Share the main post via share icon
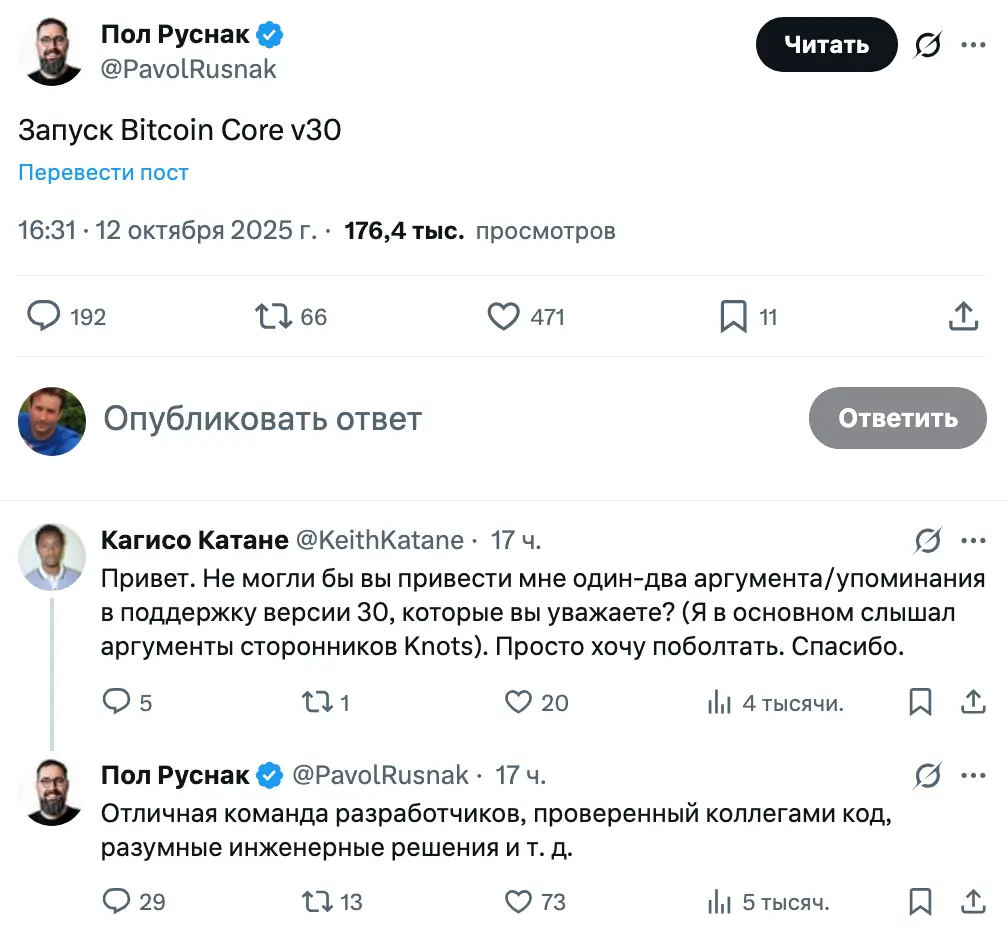This screenshot has width=1008, height=934. coord(962,317)
